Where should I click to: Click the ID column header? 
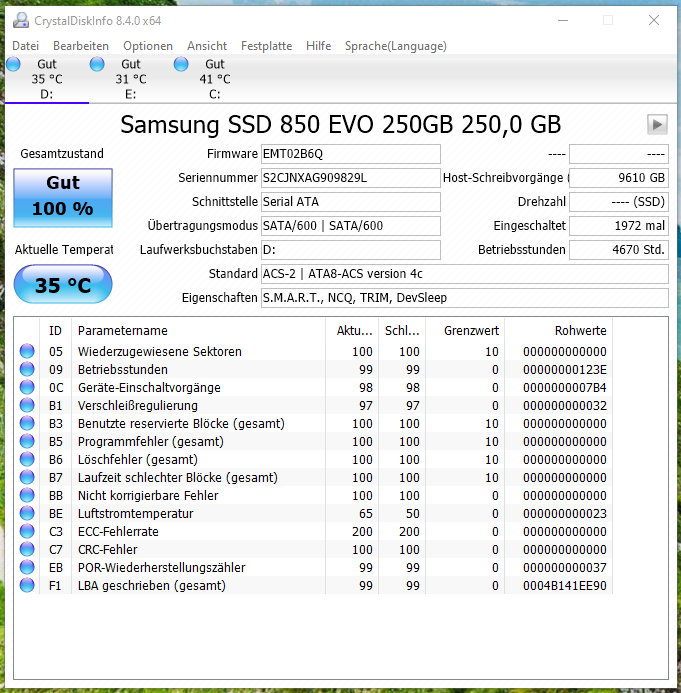click(55, 331)
